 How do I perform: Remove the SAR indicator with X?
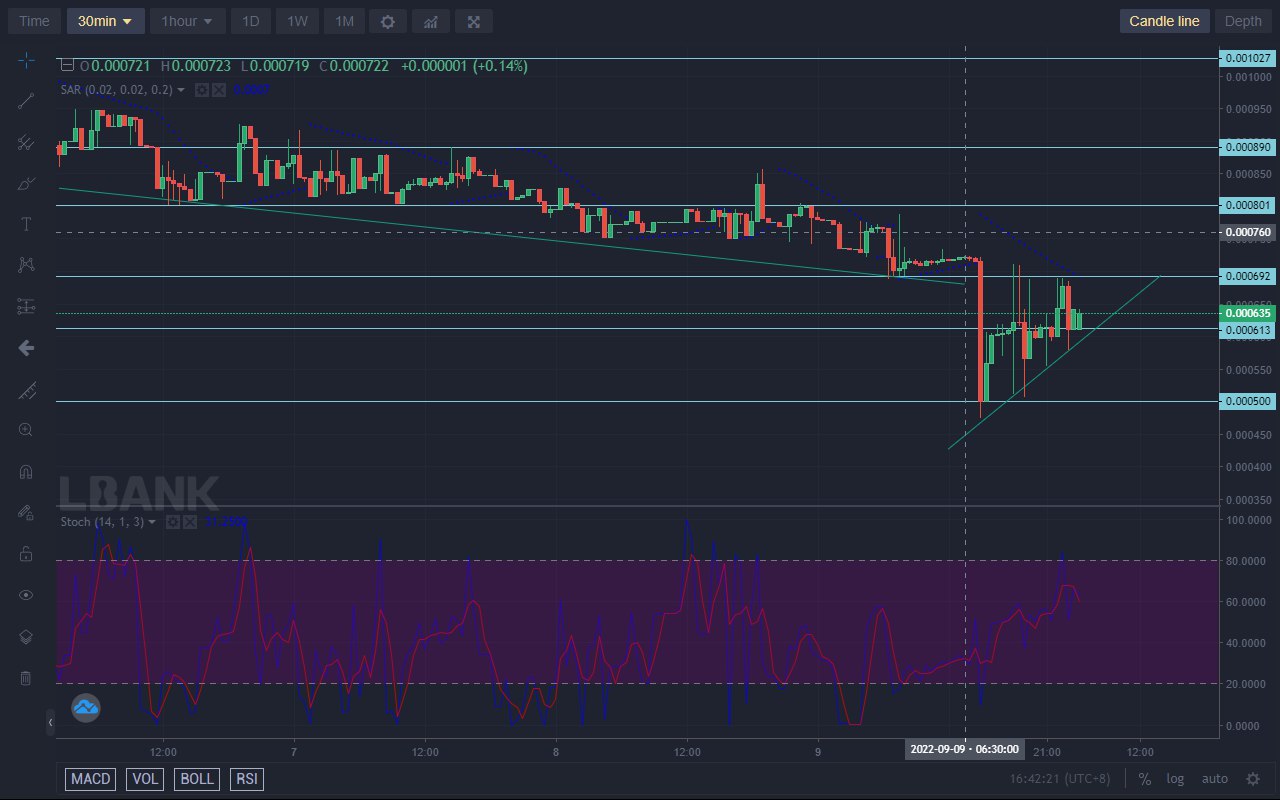[x=218, y=90]
